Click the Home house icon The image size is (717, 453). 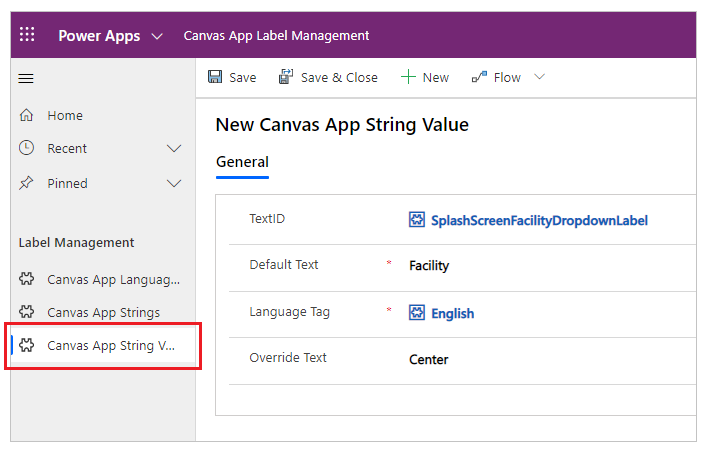pyautogui.click(x=27, y=115)
